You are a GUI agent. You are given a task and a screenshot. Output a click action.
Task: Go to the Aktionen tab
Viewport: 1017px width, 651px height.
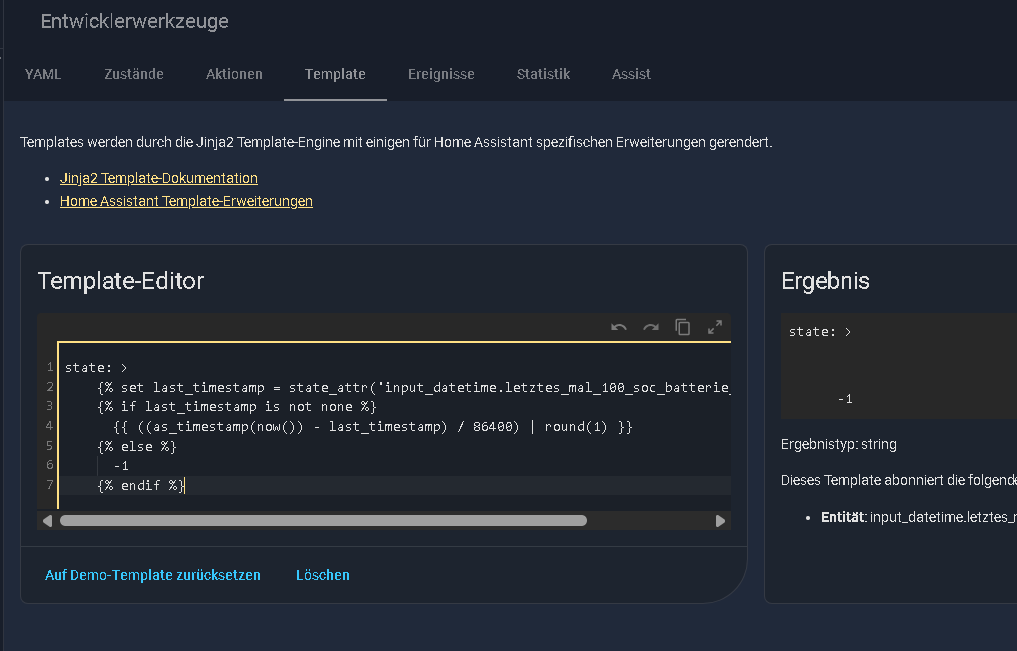(x=234, y=74)
